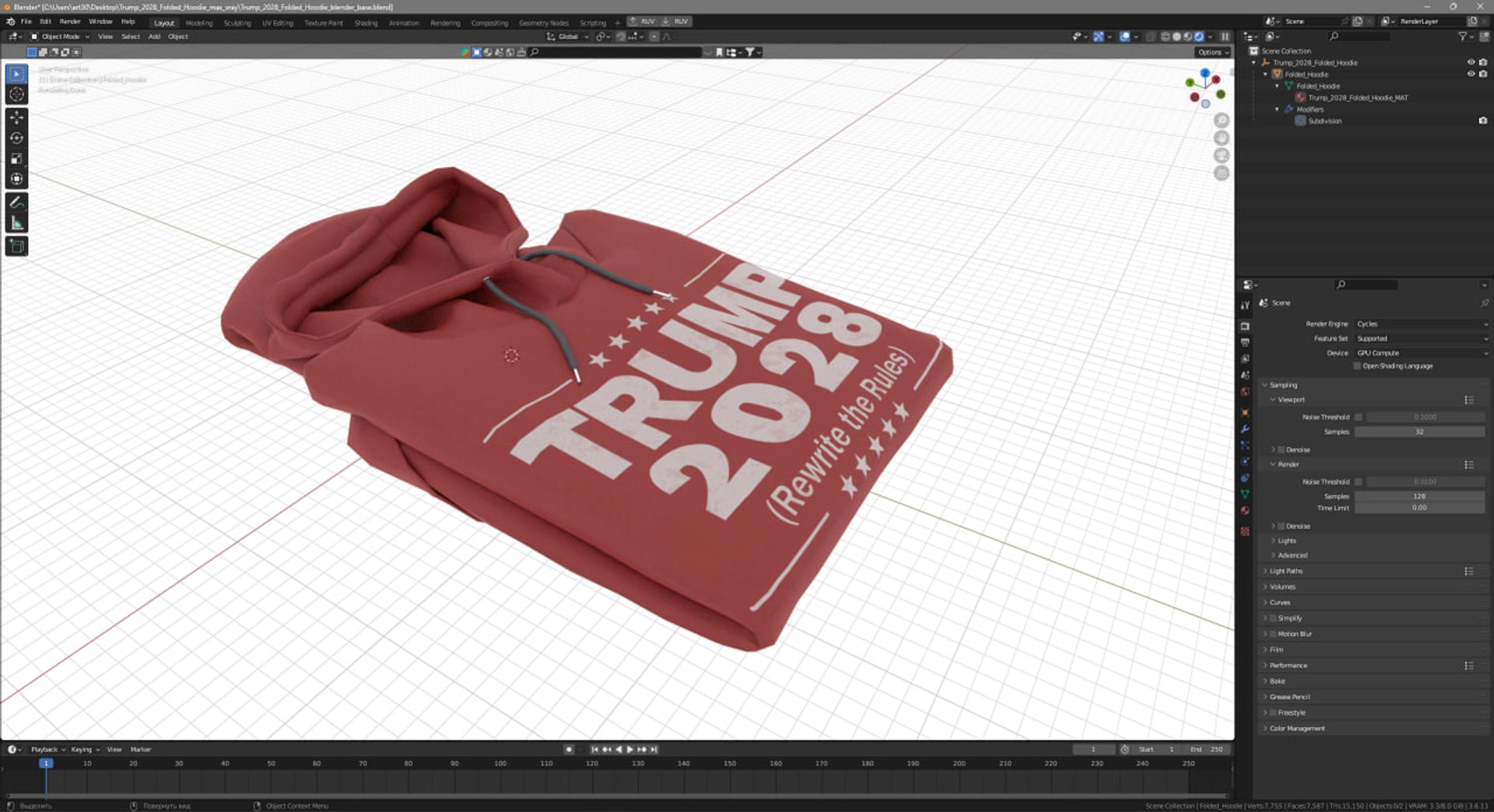Open the World properties tab
The height and width of the screenshot is (812, 1494).
pos(1245,391)
